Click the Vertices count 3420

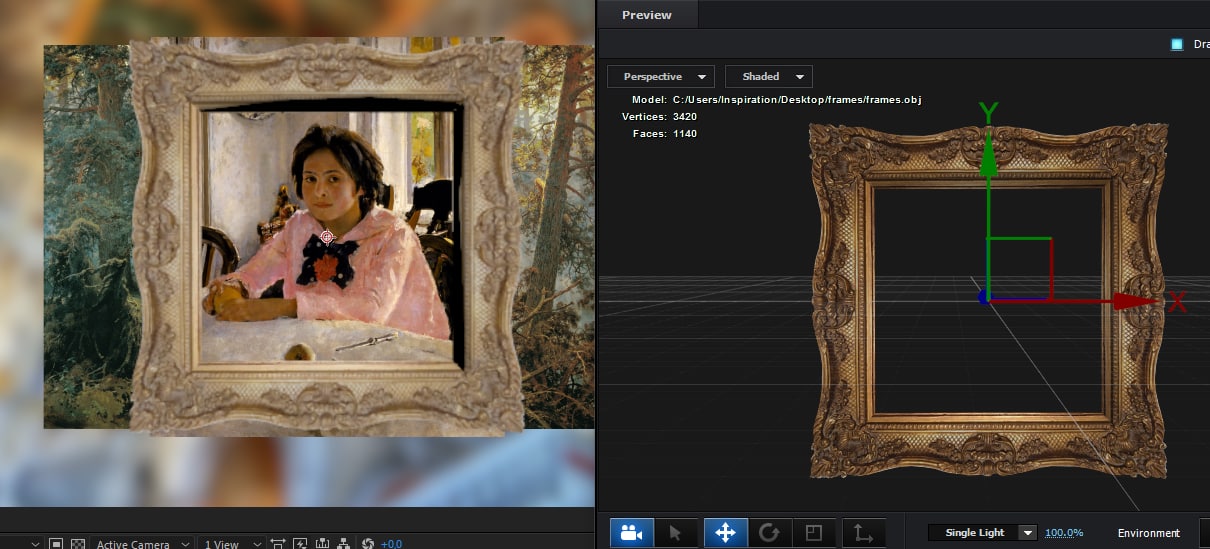coord(685,117)
